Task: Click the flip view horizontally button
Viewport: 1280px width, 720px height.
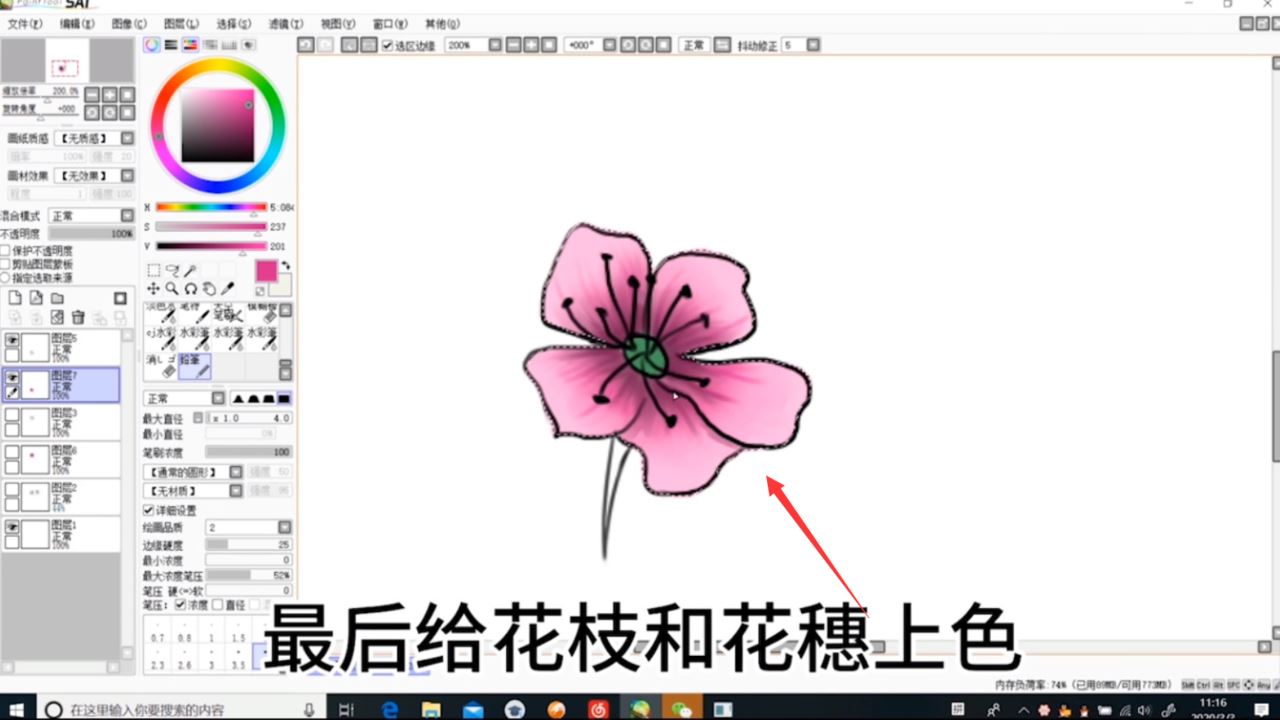Action: point(721,45)
